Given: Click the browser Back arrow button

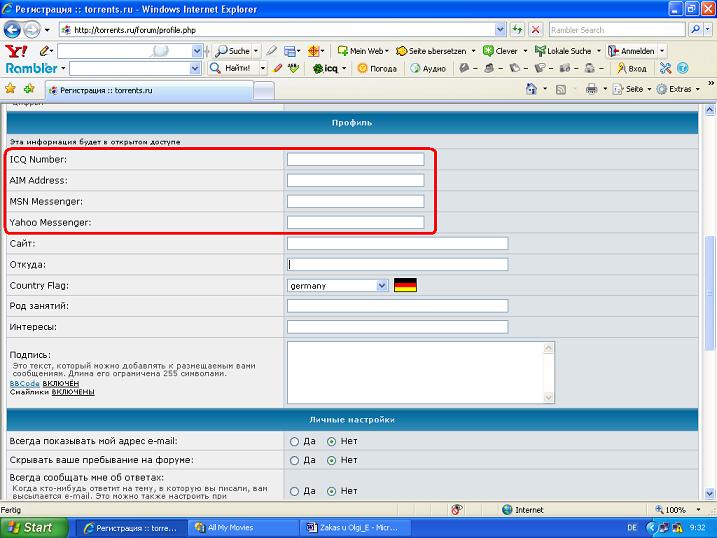Looking at the screenshot, I should [12, 30].
